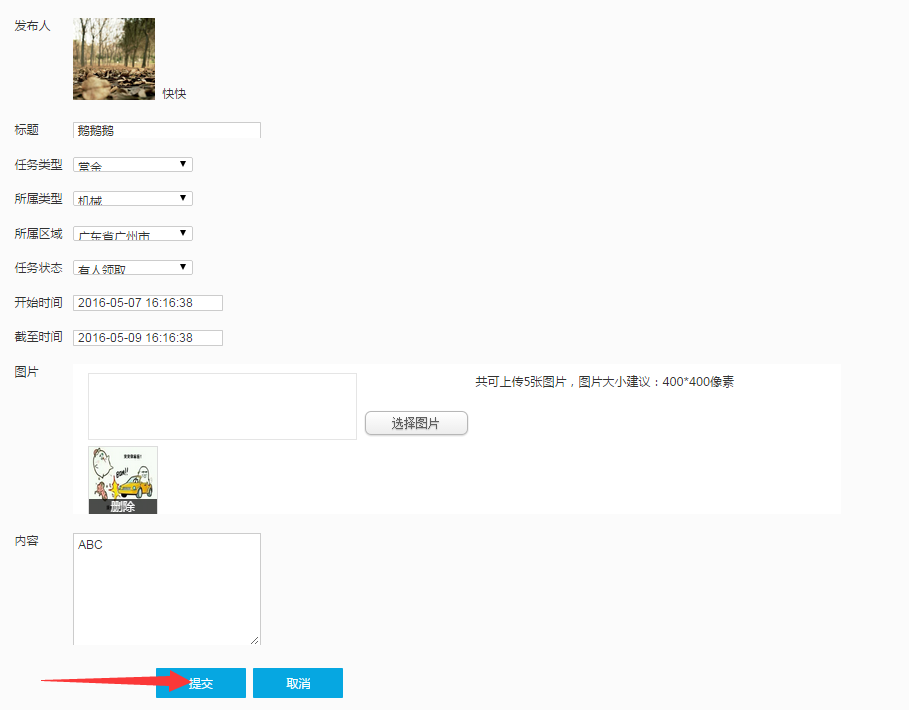Open the 任务类型 dropdown
This screenshot has height=710, width=909.
(x=132, y=165)
